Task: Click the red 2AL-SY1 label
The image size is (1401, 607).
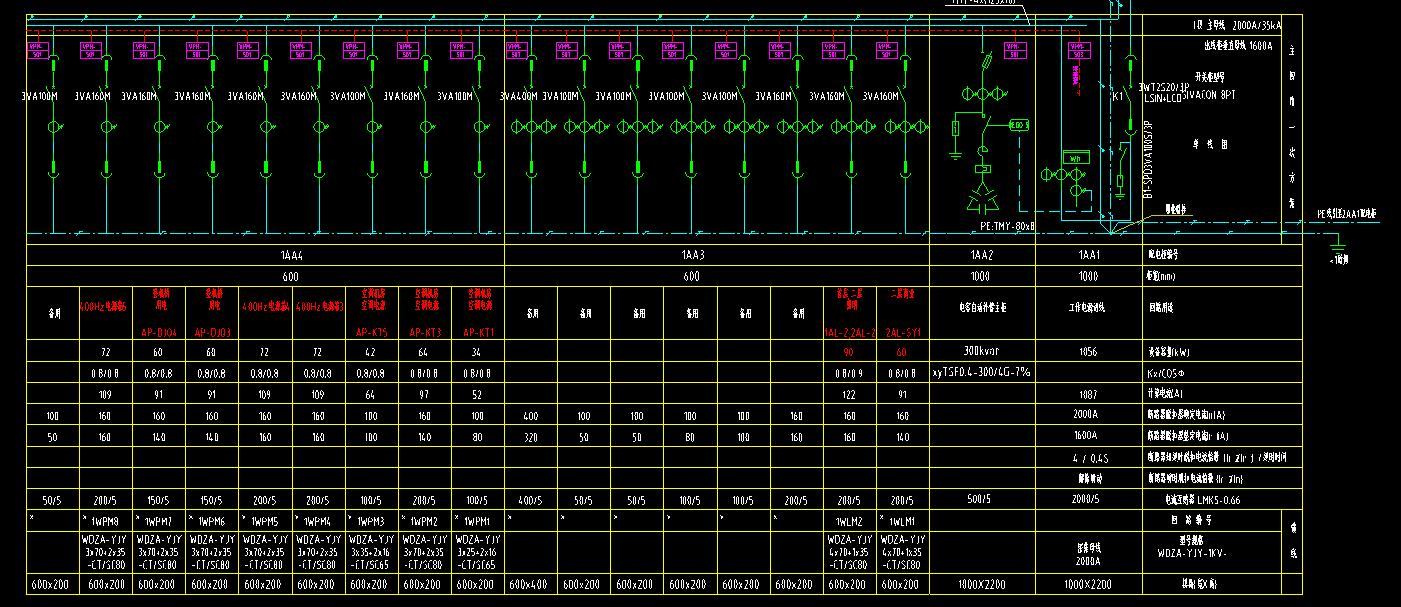Action: coord(903,332)
